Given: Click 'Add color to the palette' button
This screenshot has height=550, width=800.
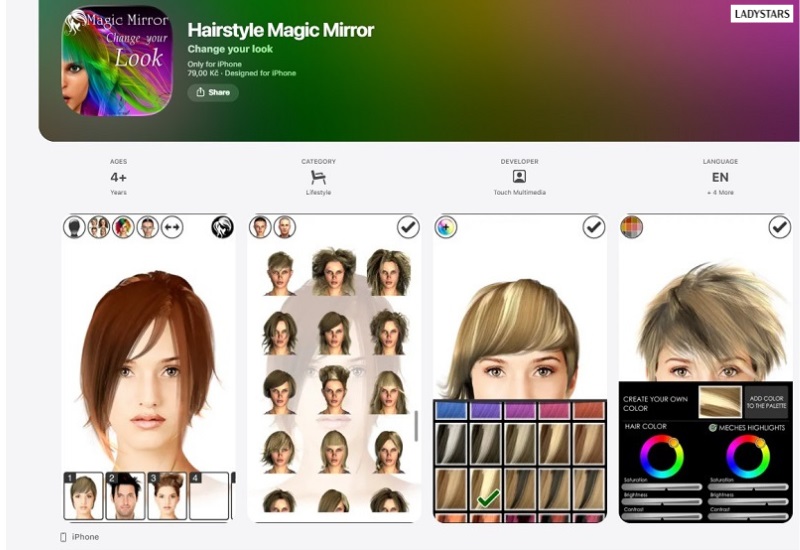Looking at the screenshot, I should [x=766, y=402].
